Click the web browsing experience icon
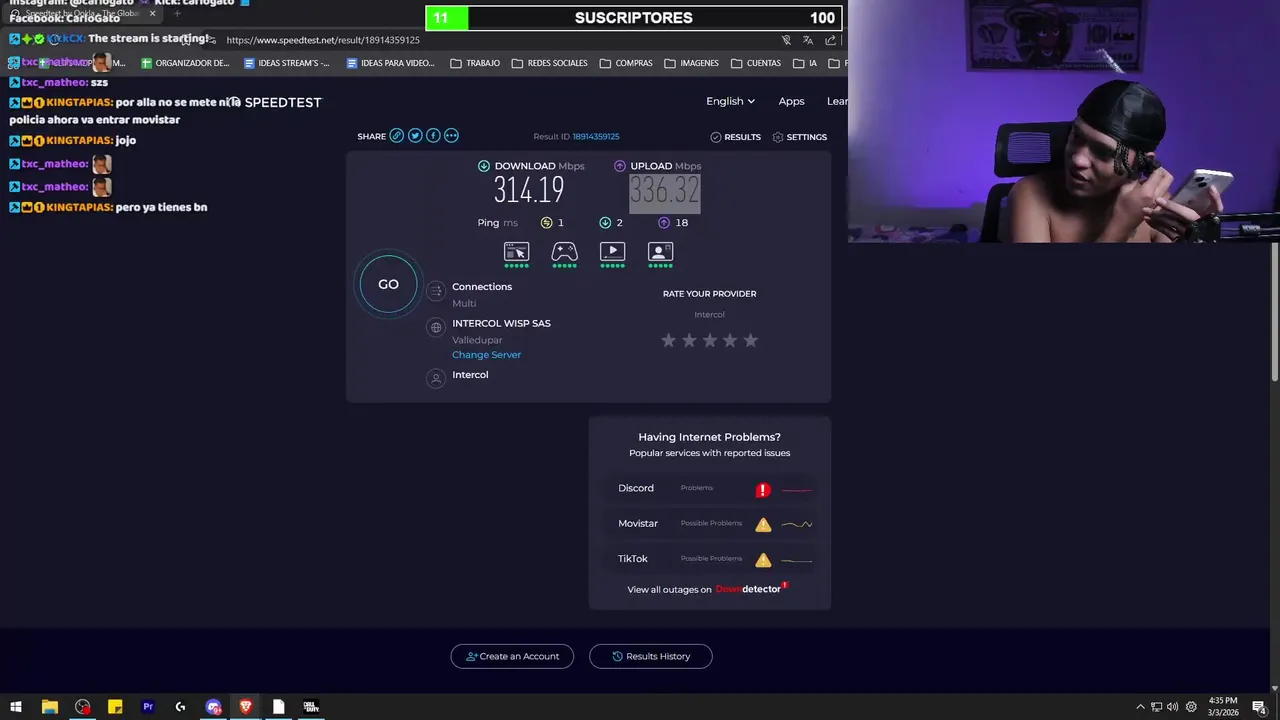1280x720 pixels. click(516, 252)
